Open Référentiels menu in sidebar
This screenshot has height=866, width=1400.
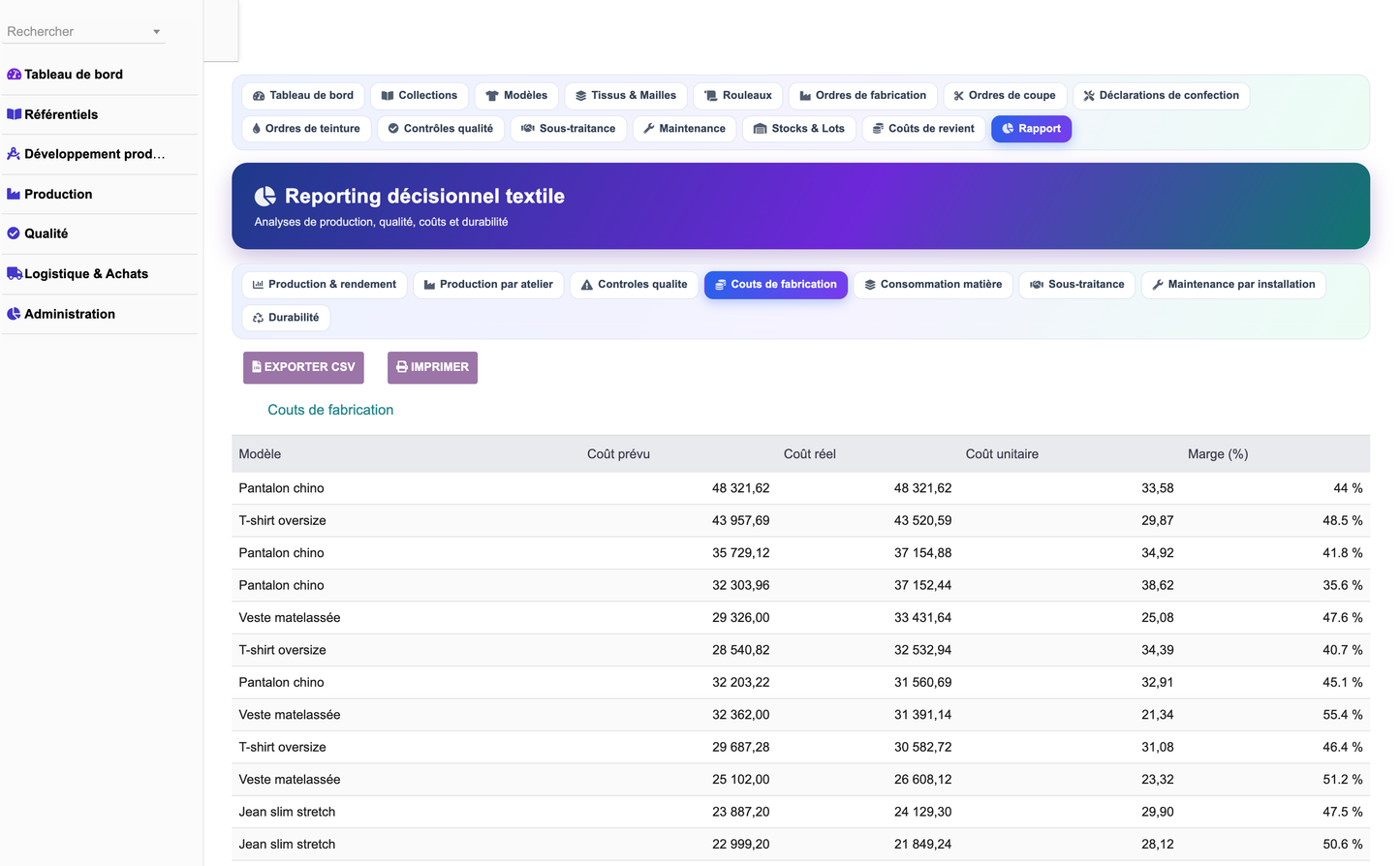(100, 114)
